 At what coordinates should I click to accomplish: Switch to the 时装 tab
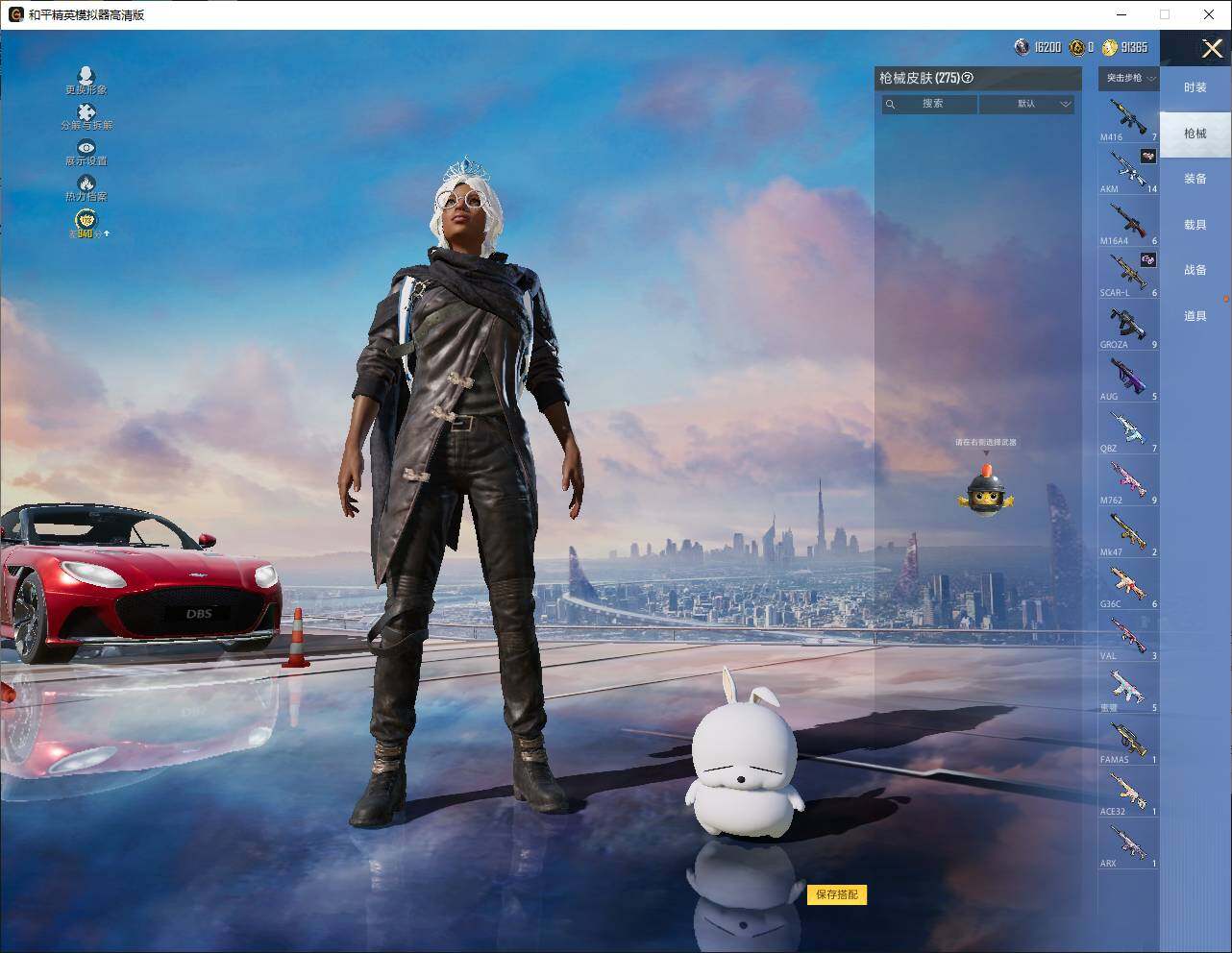click(x=1195, y=87)
